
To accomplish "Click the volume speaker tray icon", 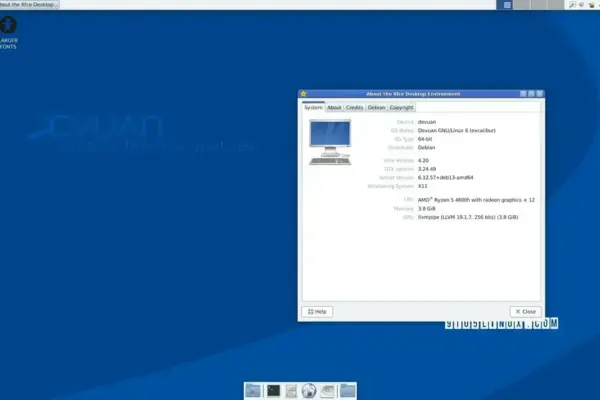I will coord(582,5).
